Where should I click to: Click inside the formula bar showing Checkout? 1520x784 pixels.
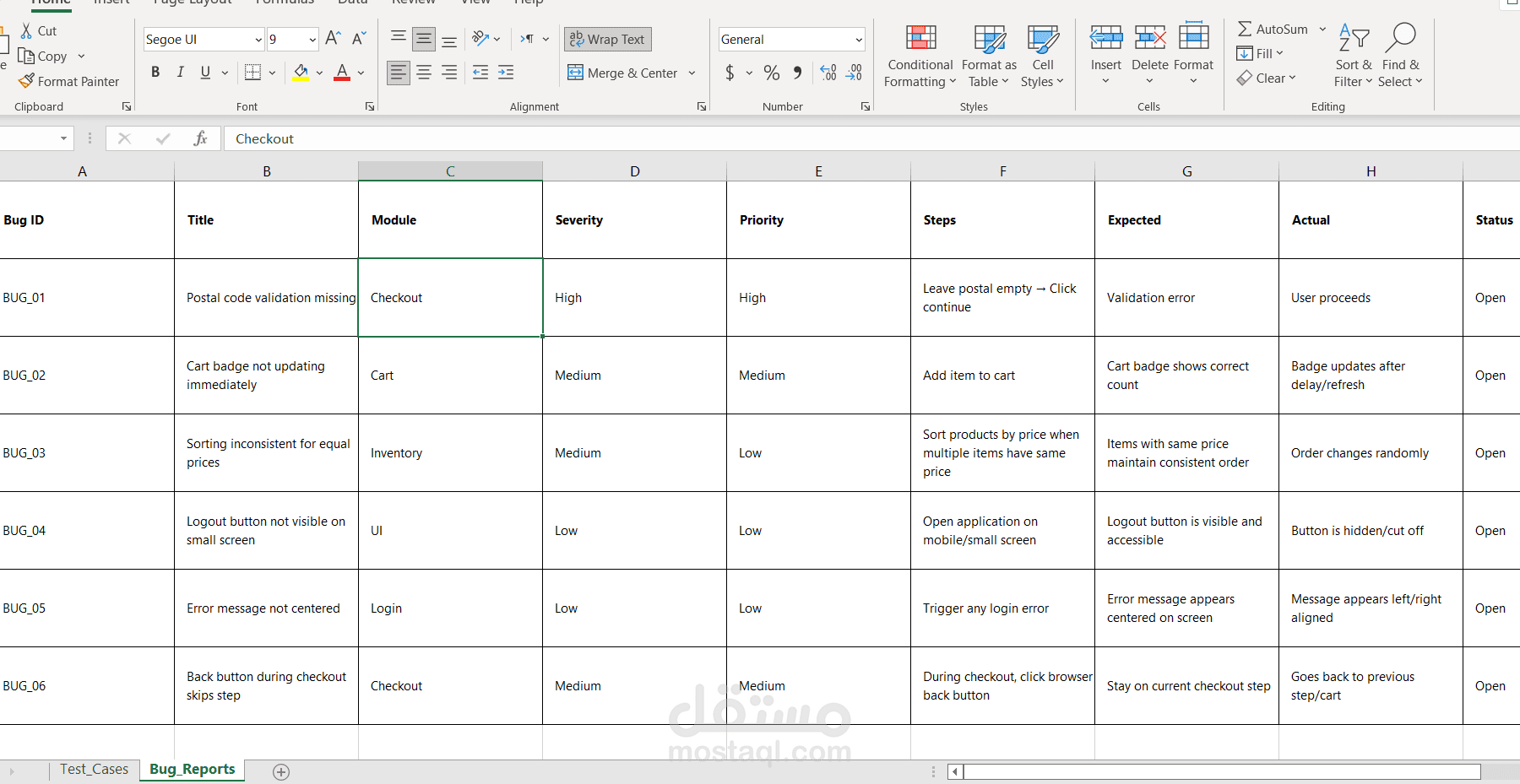[870, 138]
